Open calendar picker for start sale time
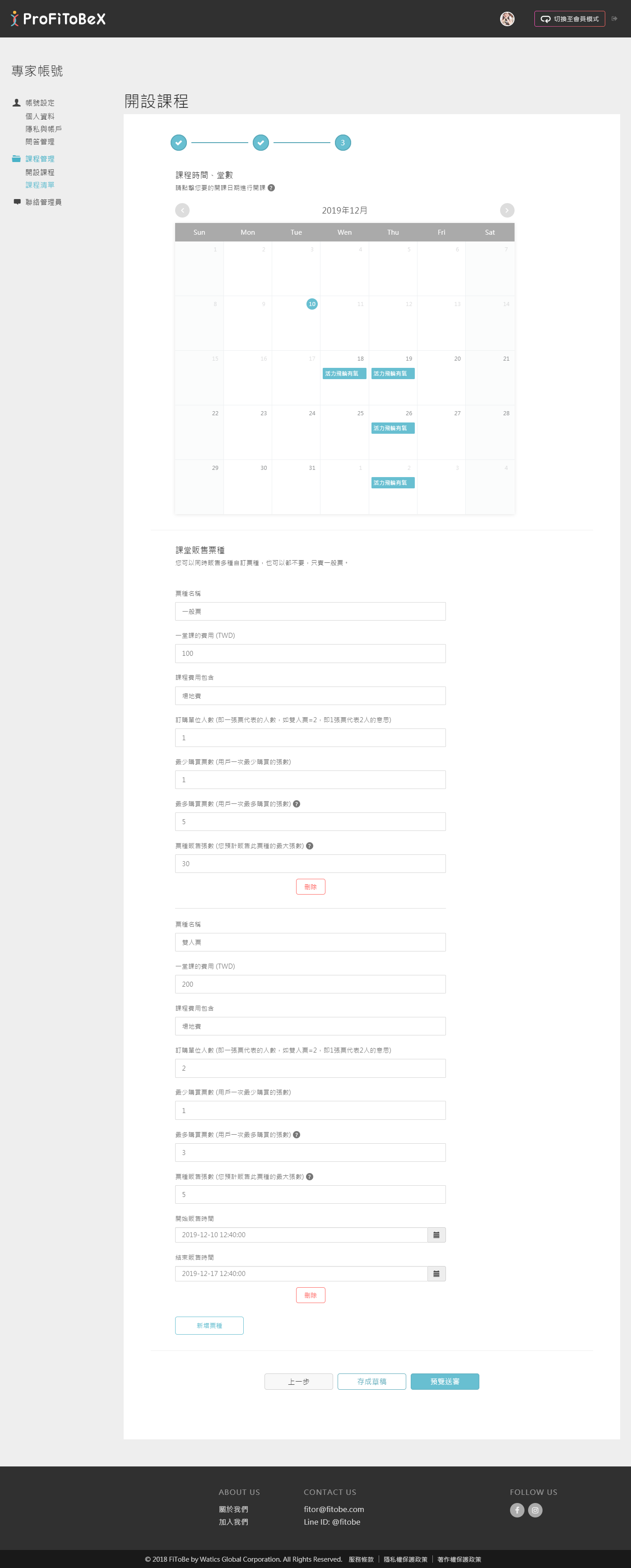This screenshot has height=1568, width=631. 436,1234
